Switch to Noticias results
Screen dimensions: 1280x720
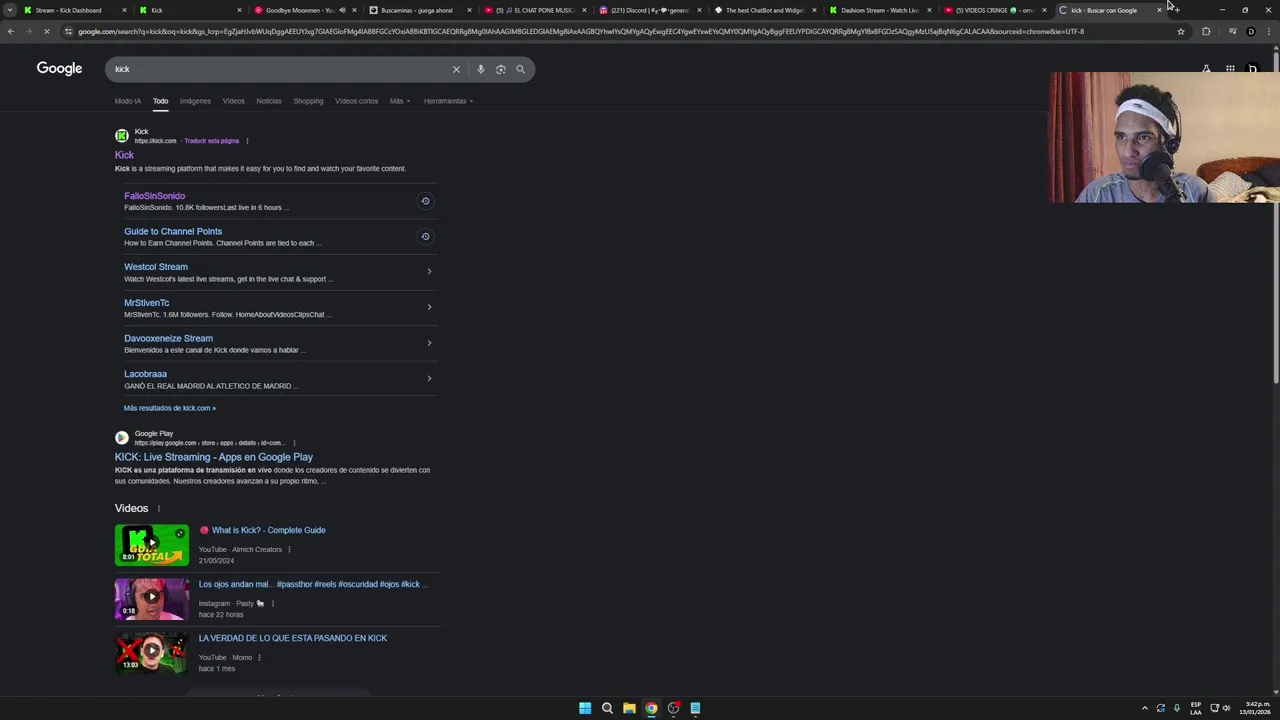269,101
